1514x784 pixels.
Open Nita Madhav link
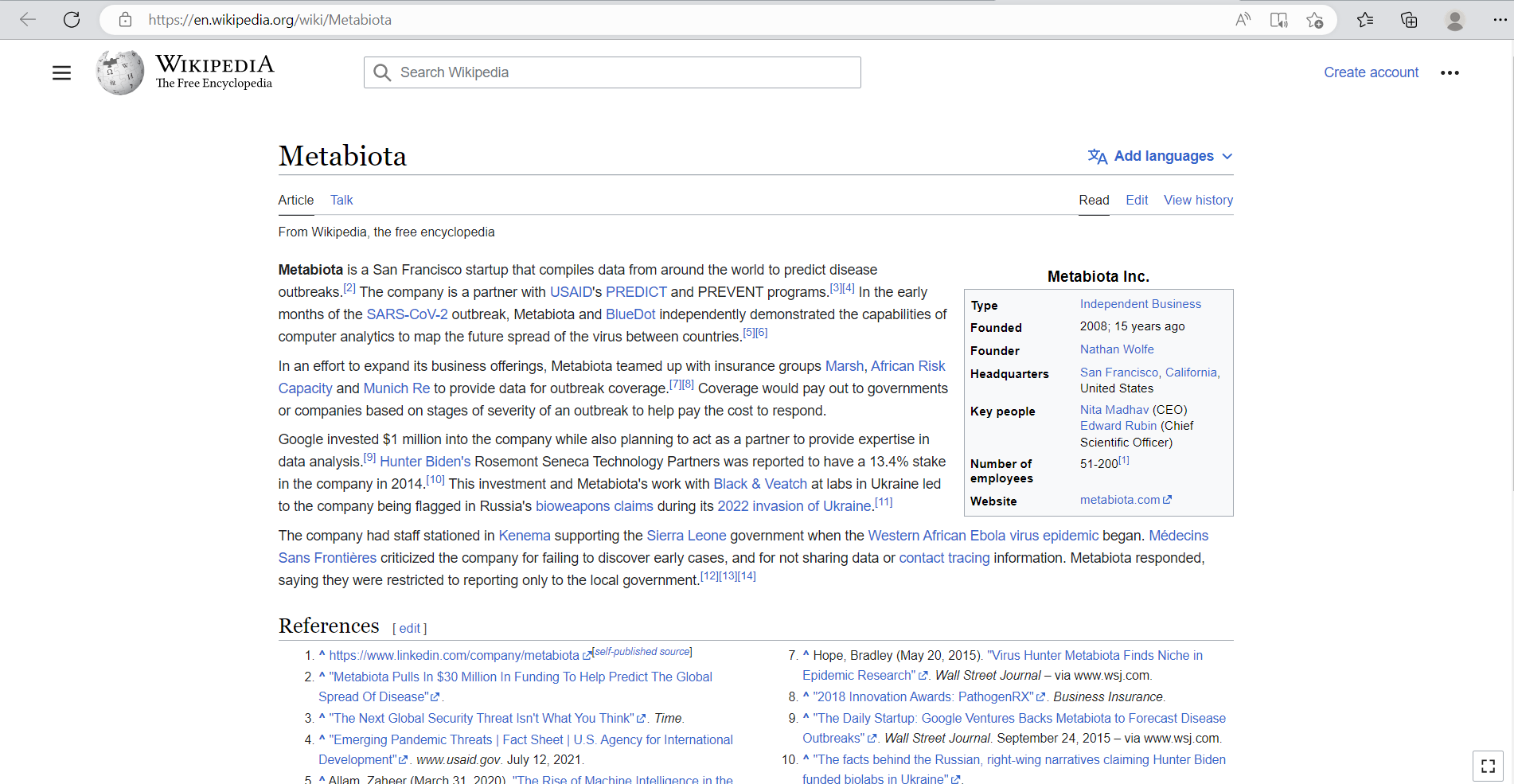[x=1114, y=410]
